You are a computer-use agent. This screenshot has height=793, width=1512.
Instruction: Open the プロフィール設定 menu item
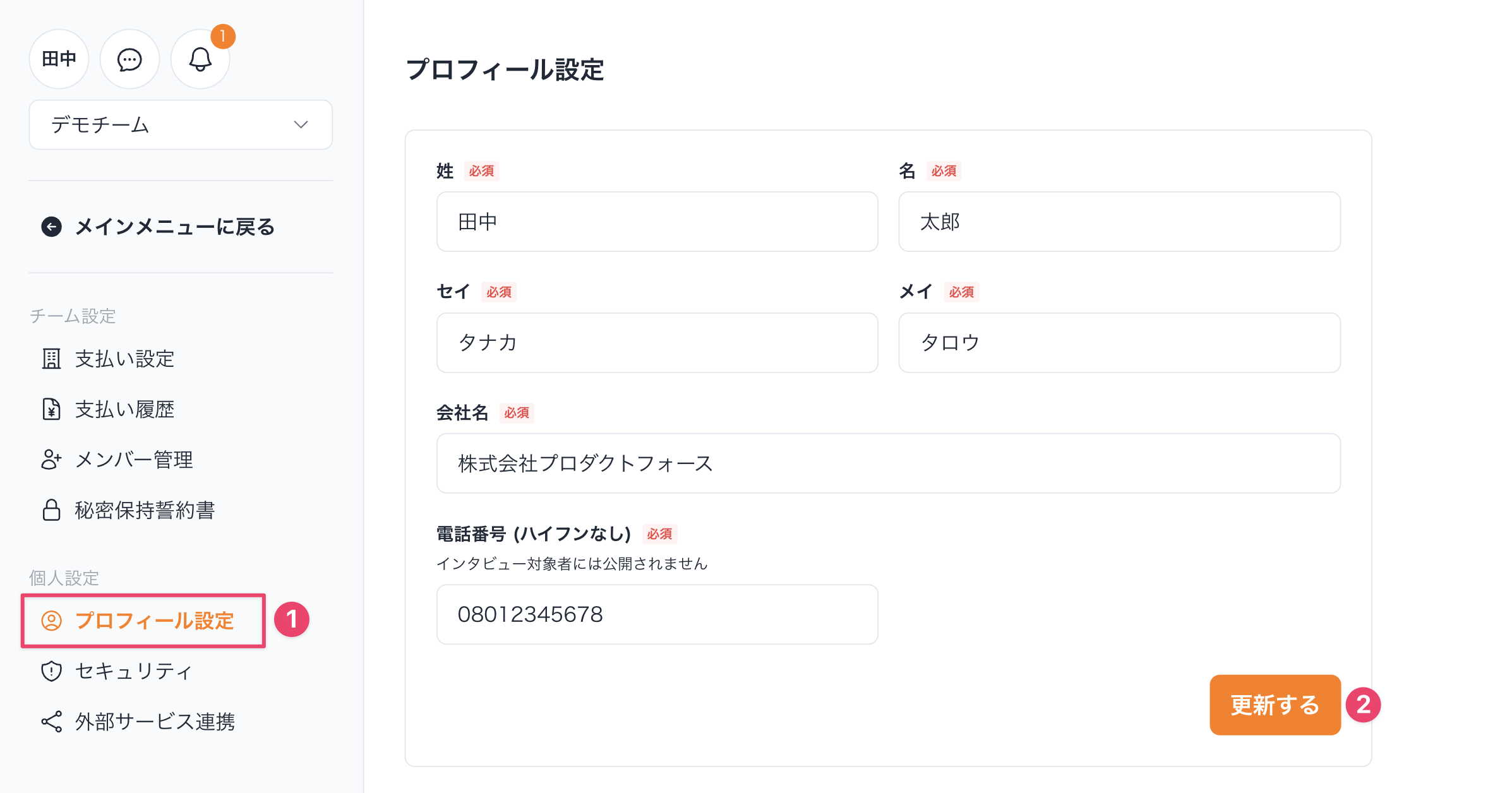[x=154, y=621]
